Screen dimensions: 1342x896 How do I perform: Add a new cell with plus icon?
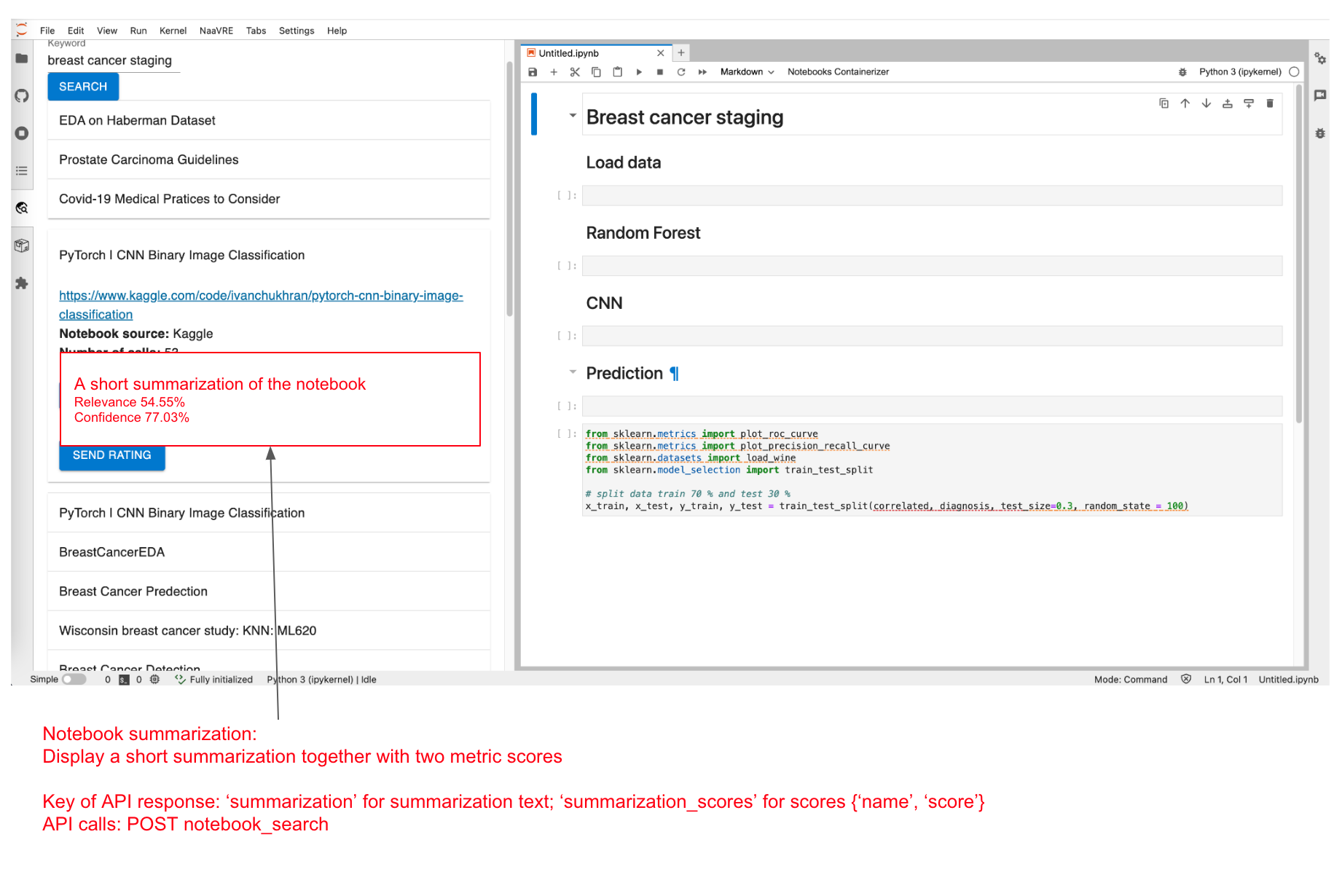(554, 71)
